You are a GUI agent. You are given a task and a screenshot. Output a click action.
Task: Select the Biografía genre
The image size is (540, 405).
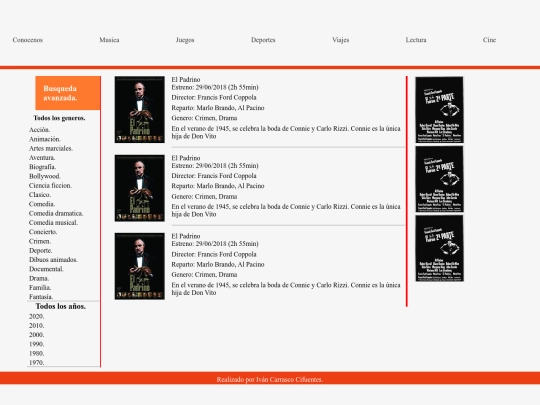click(42, 167)
